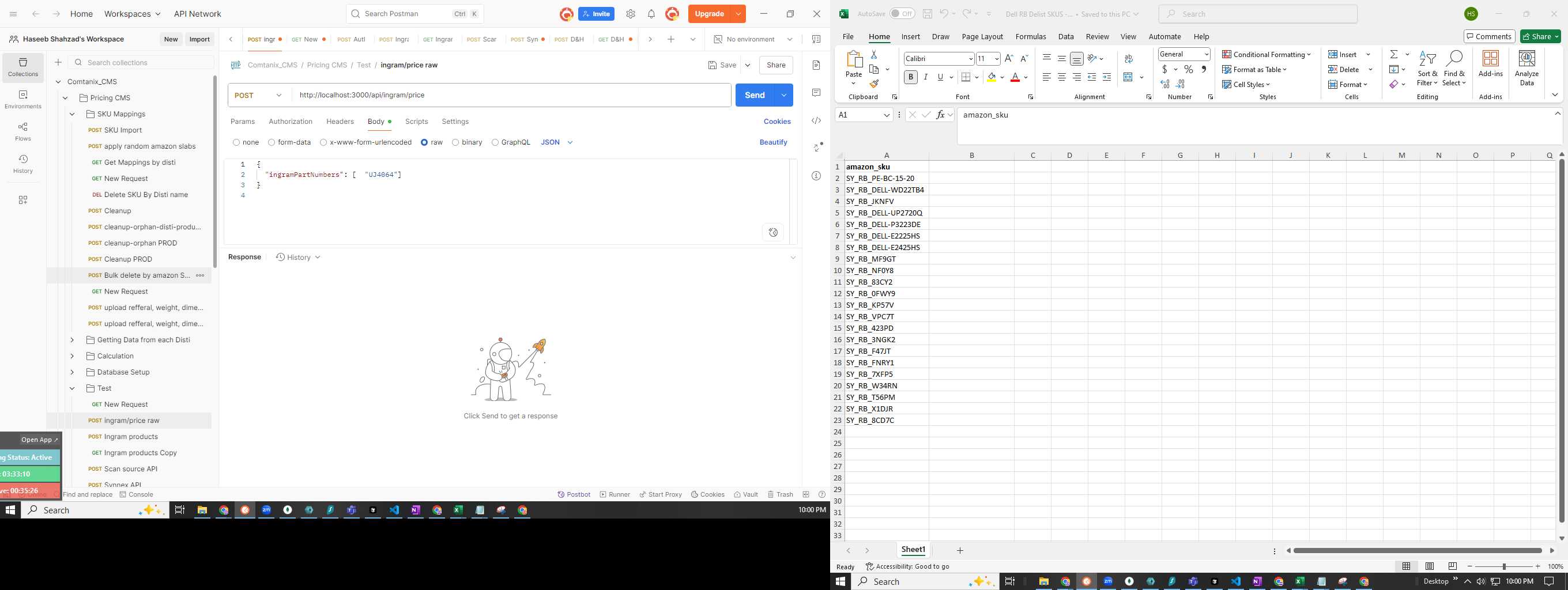Open Excel Fill Color swatch button
This screenshot has height=590, width=1568.
point(992,77)
